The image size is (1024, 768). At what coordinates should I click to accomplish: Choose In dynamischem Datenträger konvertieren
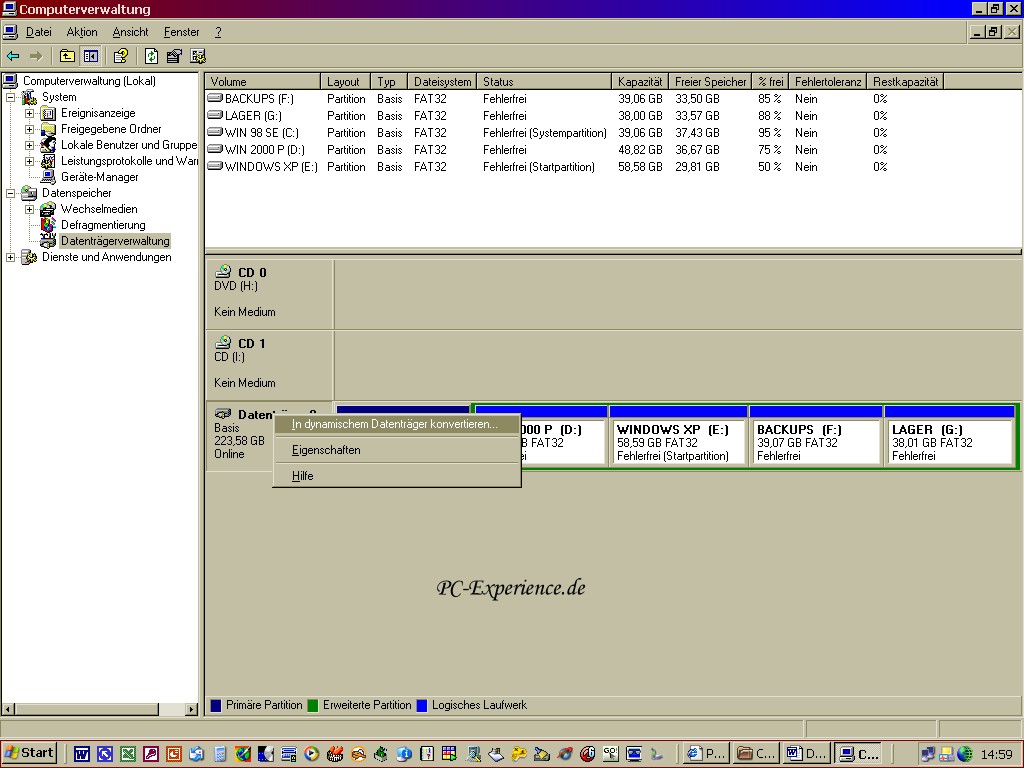396,424
